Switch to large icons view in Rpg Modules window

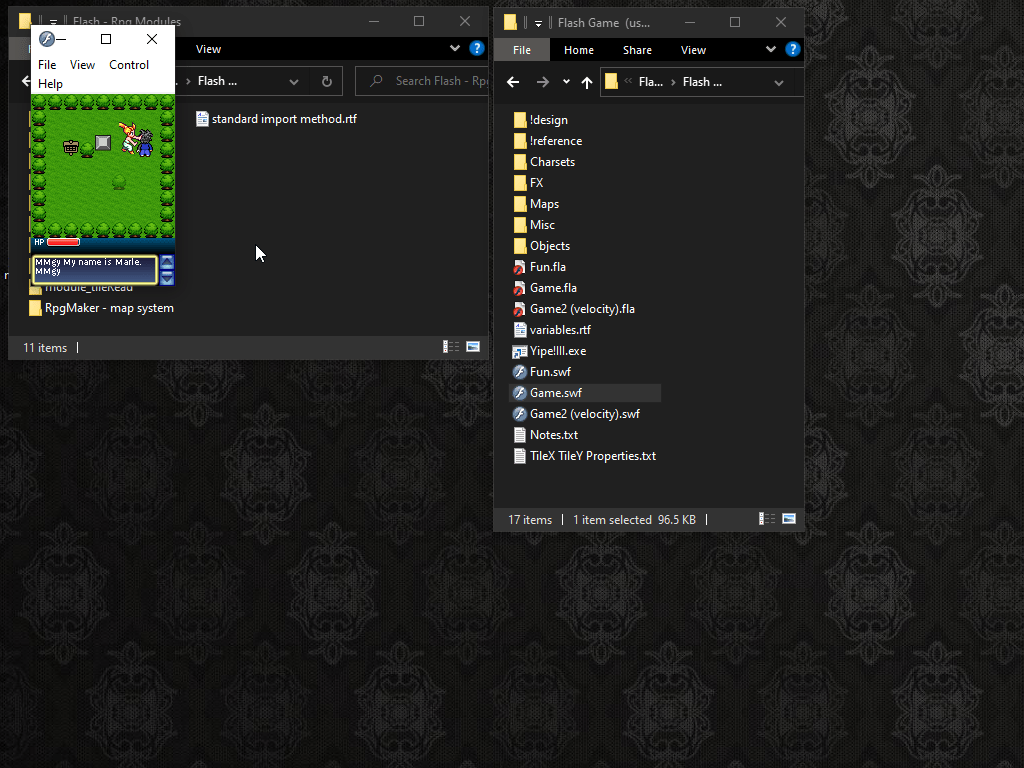[473, 347]
